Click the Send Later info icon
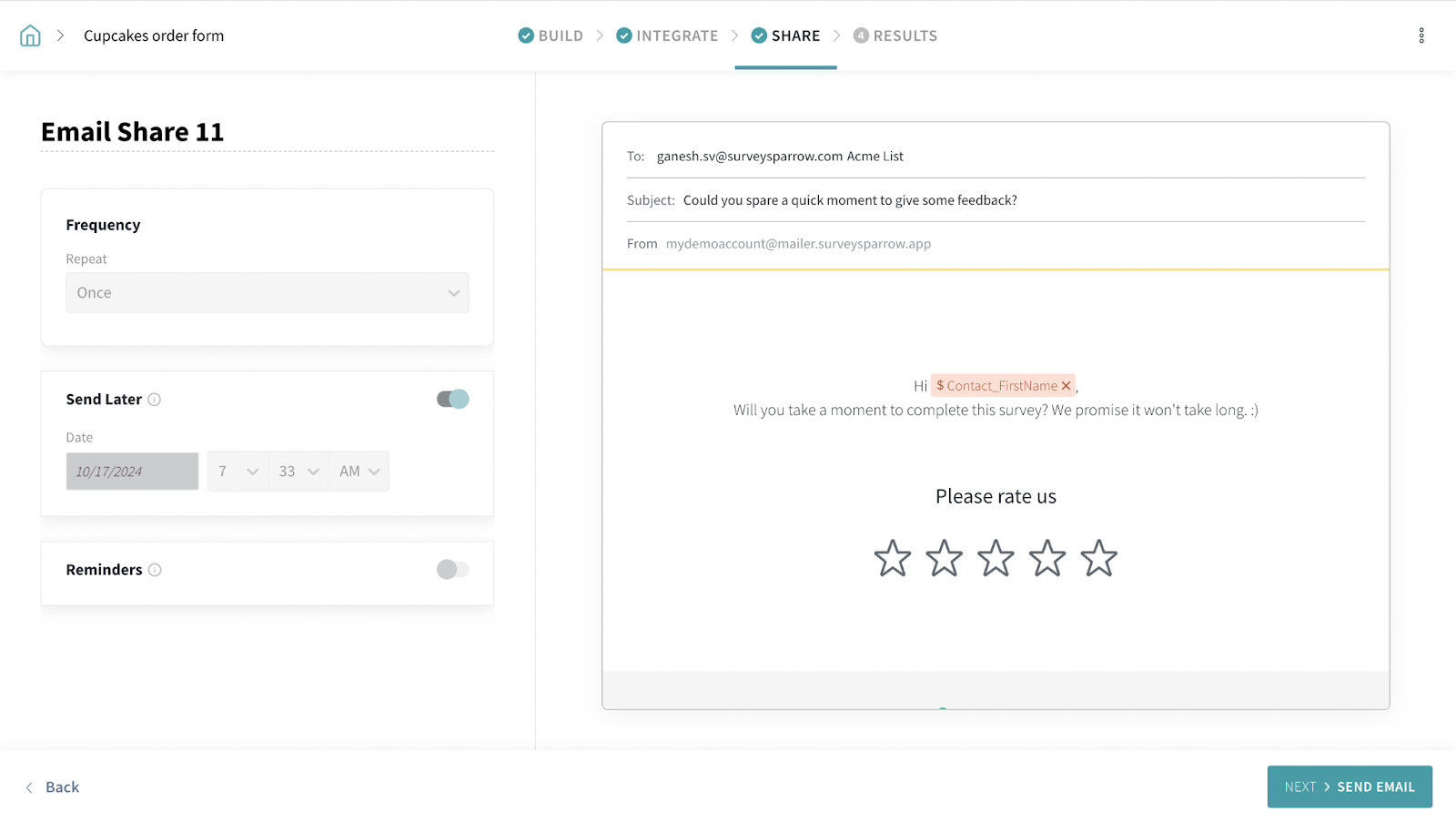Viewport: 1456px width, 822px height. [x=155, y=400]
